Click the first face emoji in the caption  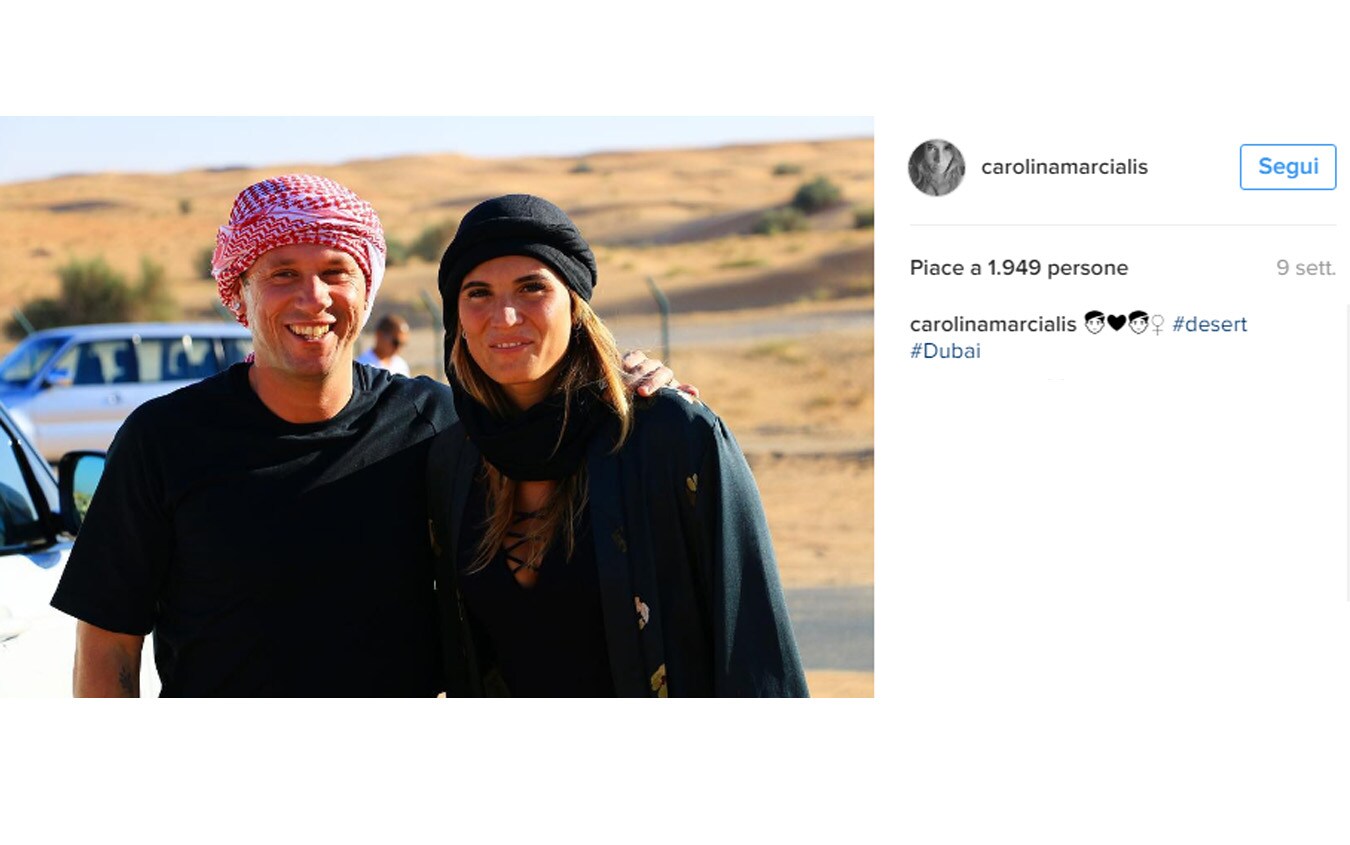1095,323
